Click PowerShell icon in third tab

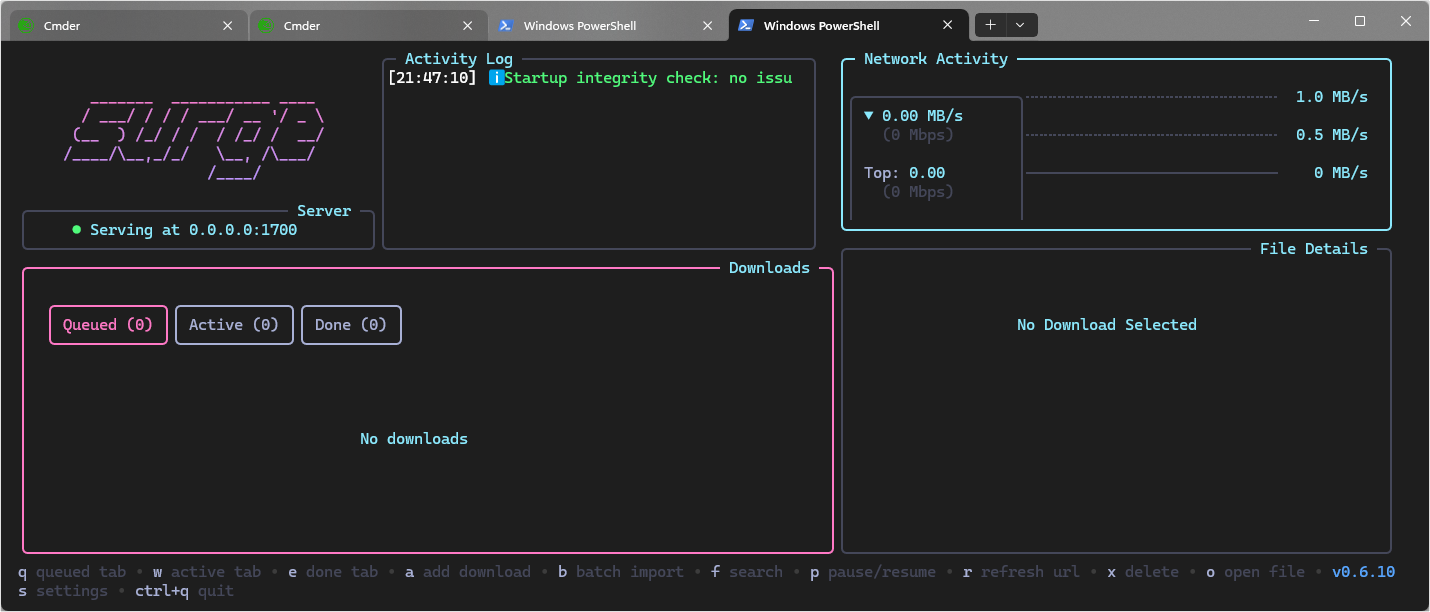point(506,25)
